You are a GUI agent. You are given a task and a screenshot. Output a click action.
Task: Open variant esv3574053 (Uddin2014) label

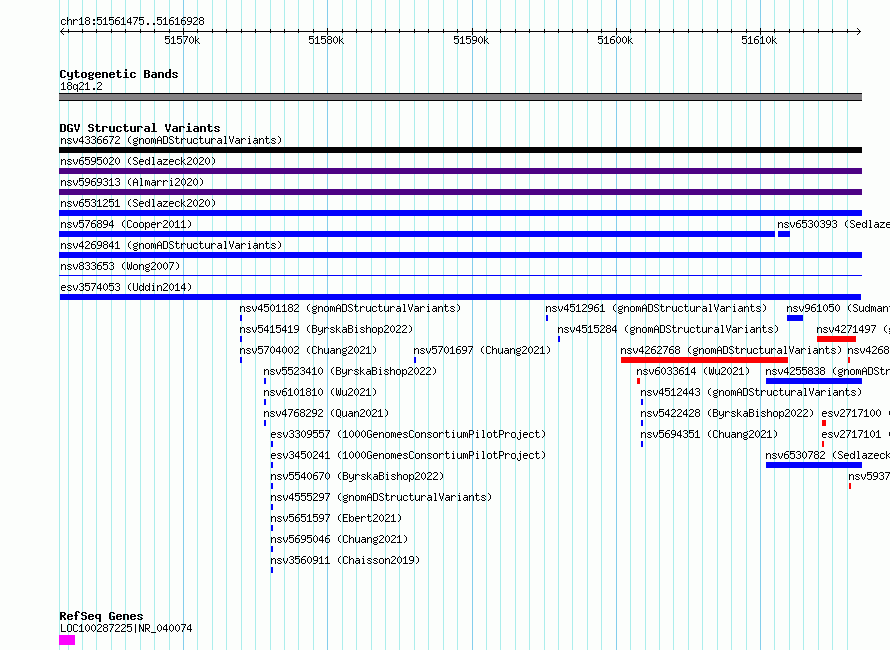coord(126,287)
